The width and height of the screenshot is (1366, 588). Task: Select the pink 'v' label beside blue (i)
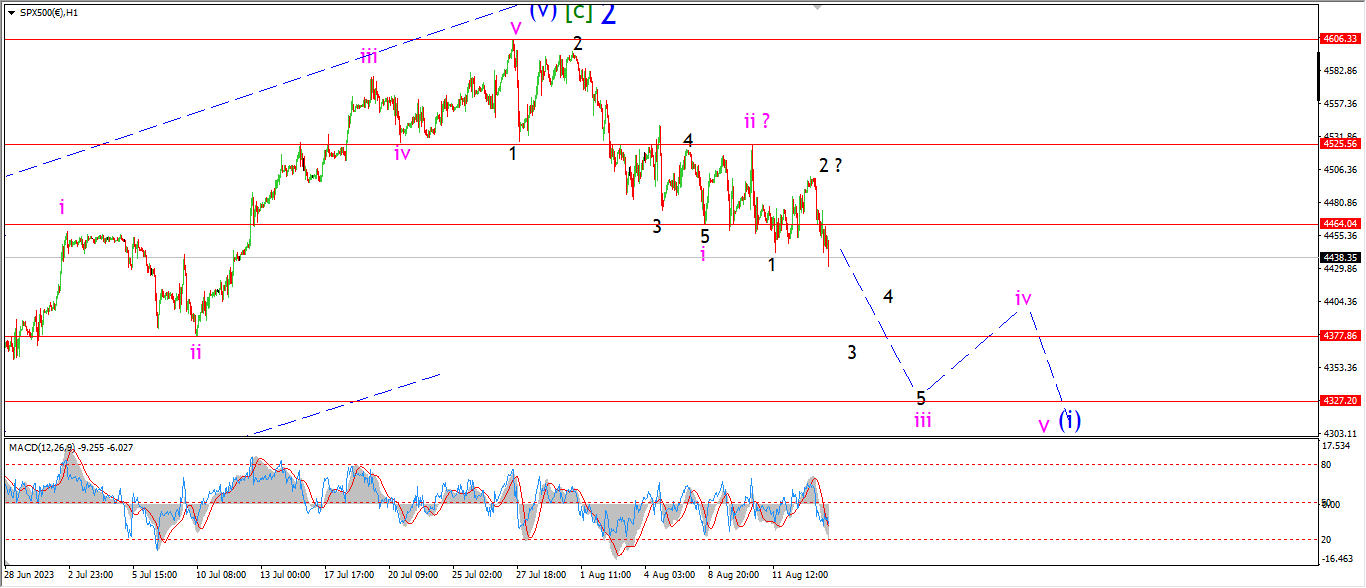[1044, 425]
